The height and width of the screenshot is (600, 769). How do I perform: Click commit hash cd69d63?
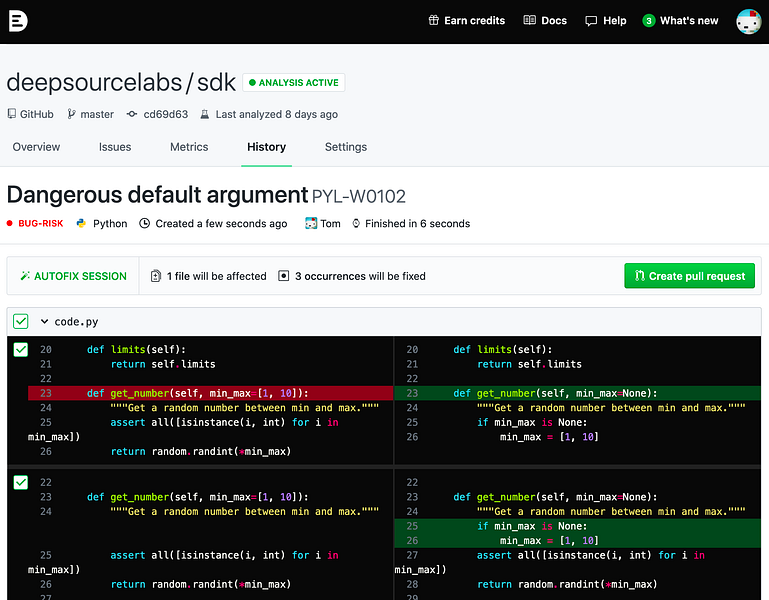(166, 114)
